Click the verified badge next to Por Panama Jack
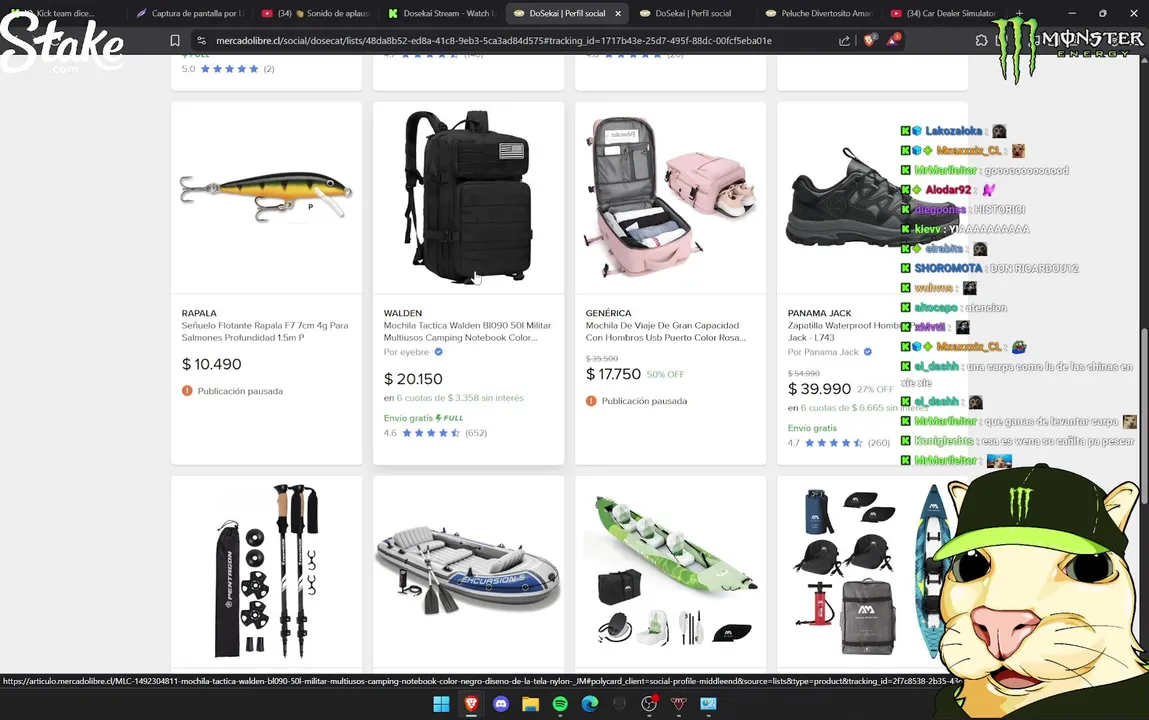The image size is (1149, 720). coord(868,352)
